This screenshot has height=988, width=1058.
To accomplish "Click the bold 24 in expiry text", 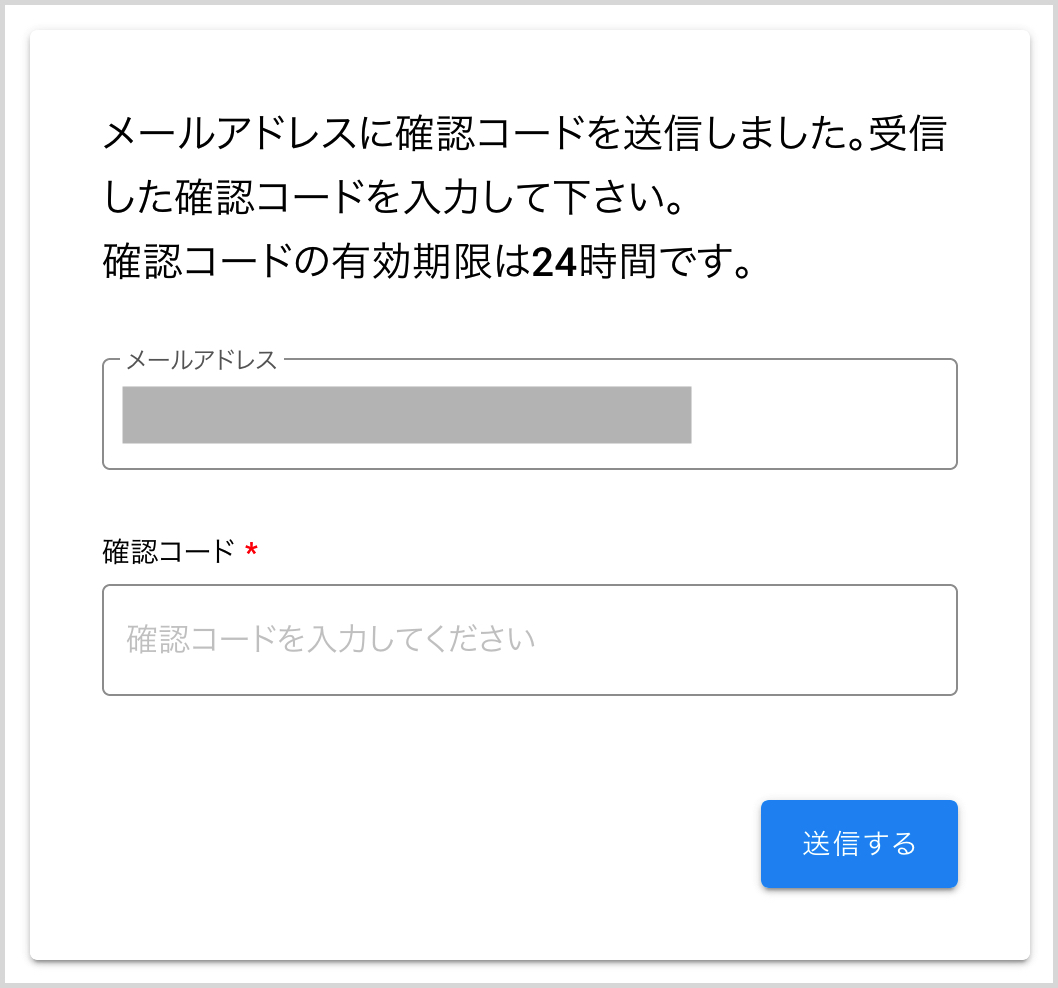I will point(553,262).
